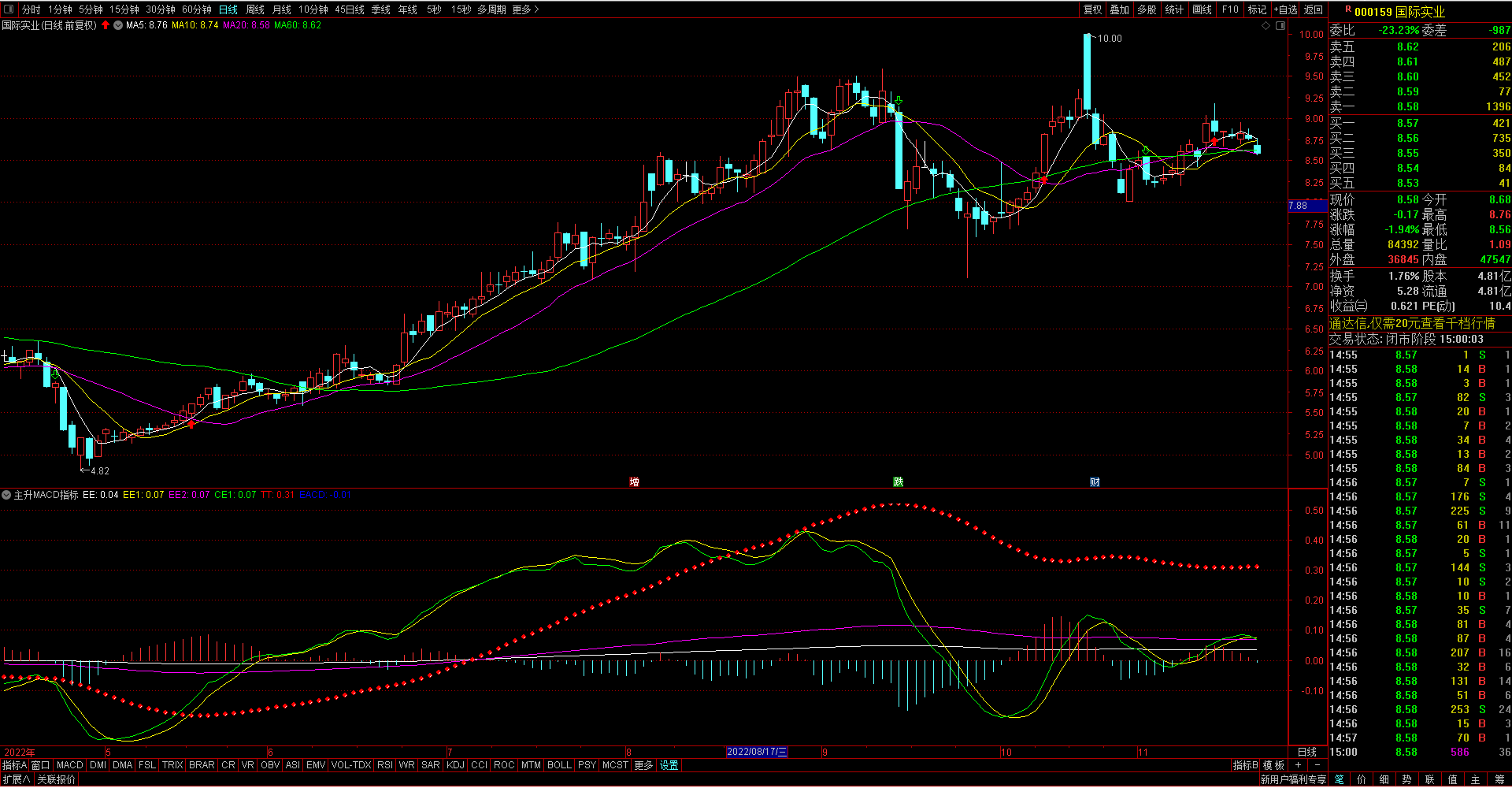
Task: Click the 跌 event marker below the chart
Action: pyautogui.click(x=898, y=481)
